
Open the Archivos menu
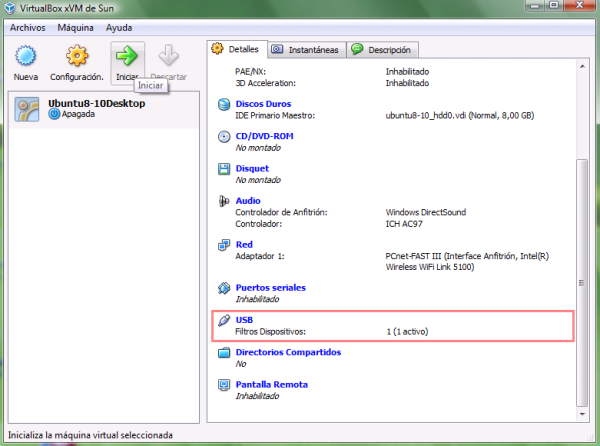29,28
